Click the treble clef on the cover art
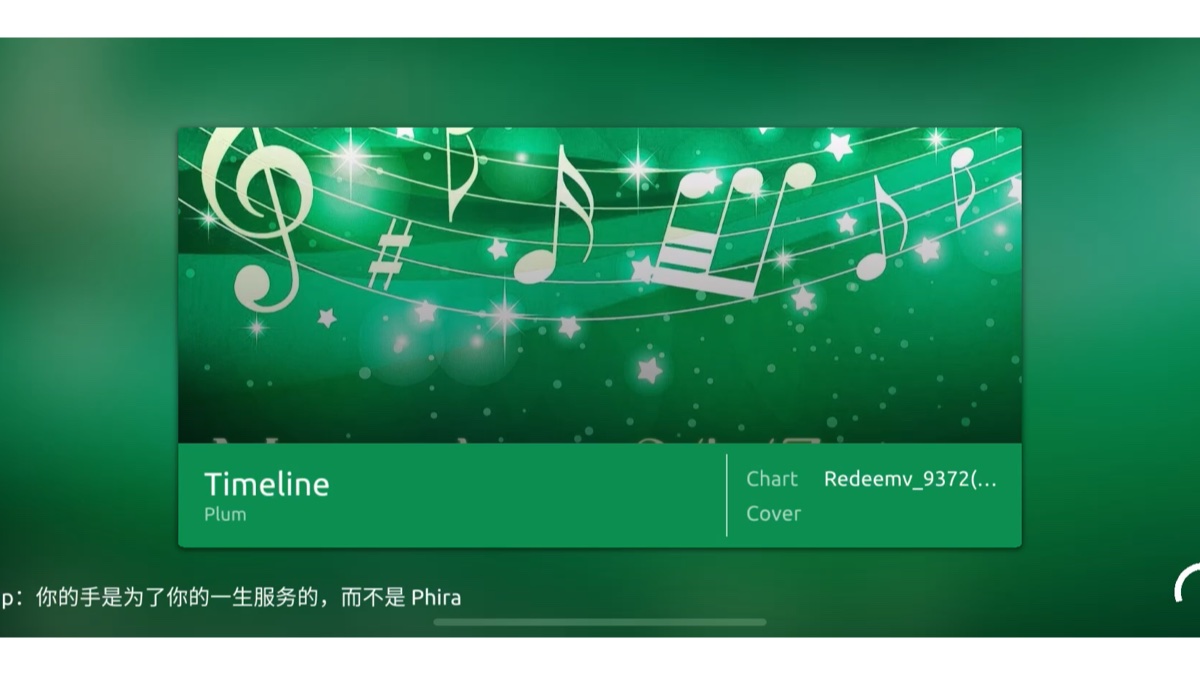This screenshot has height=675, width=1200. pyautogui.click(x=260, y=215)
